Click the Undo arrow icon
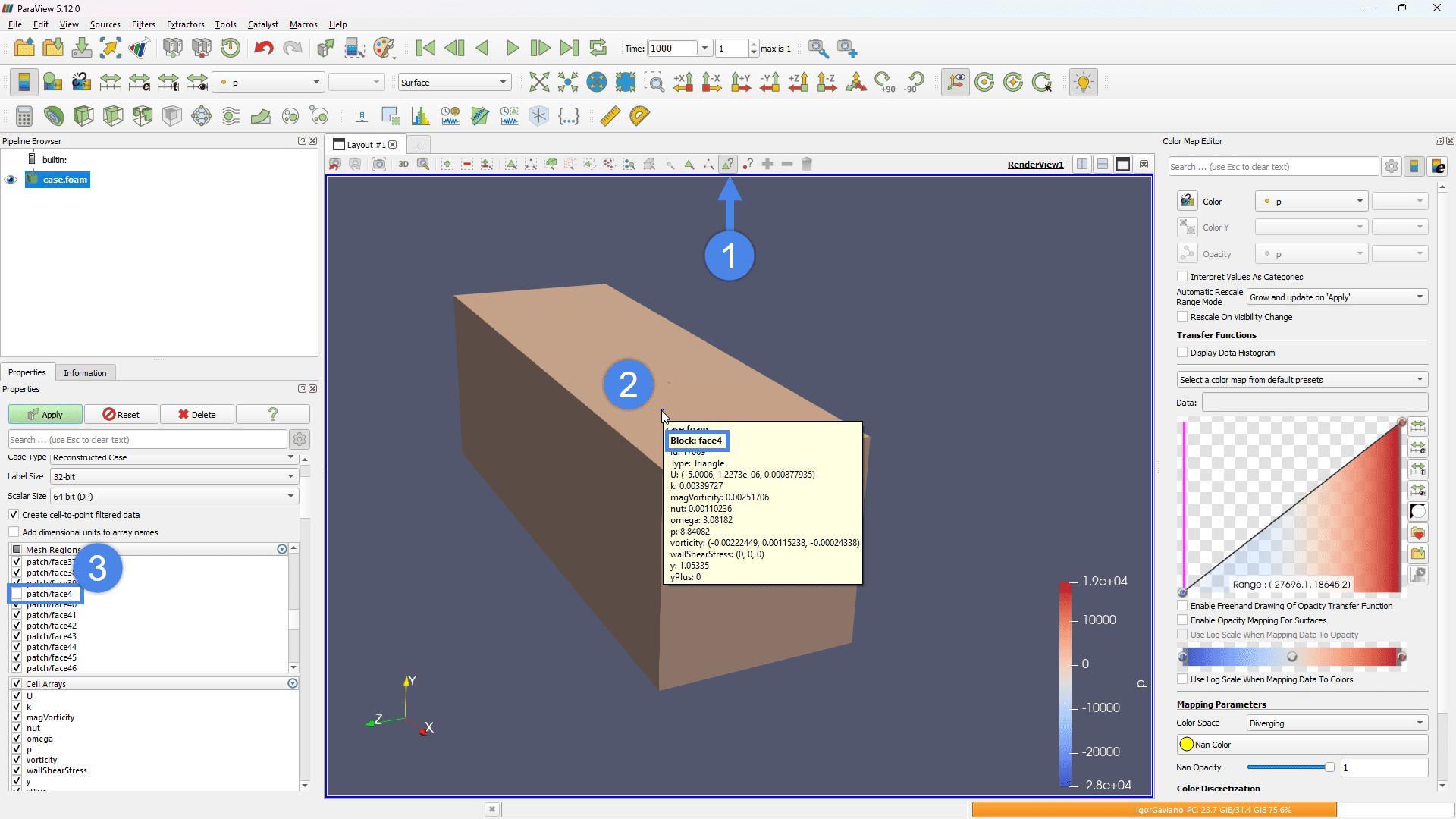 pos(263,49)
